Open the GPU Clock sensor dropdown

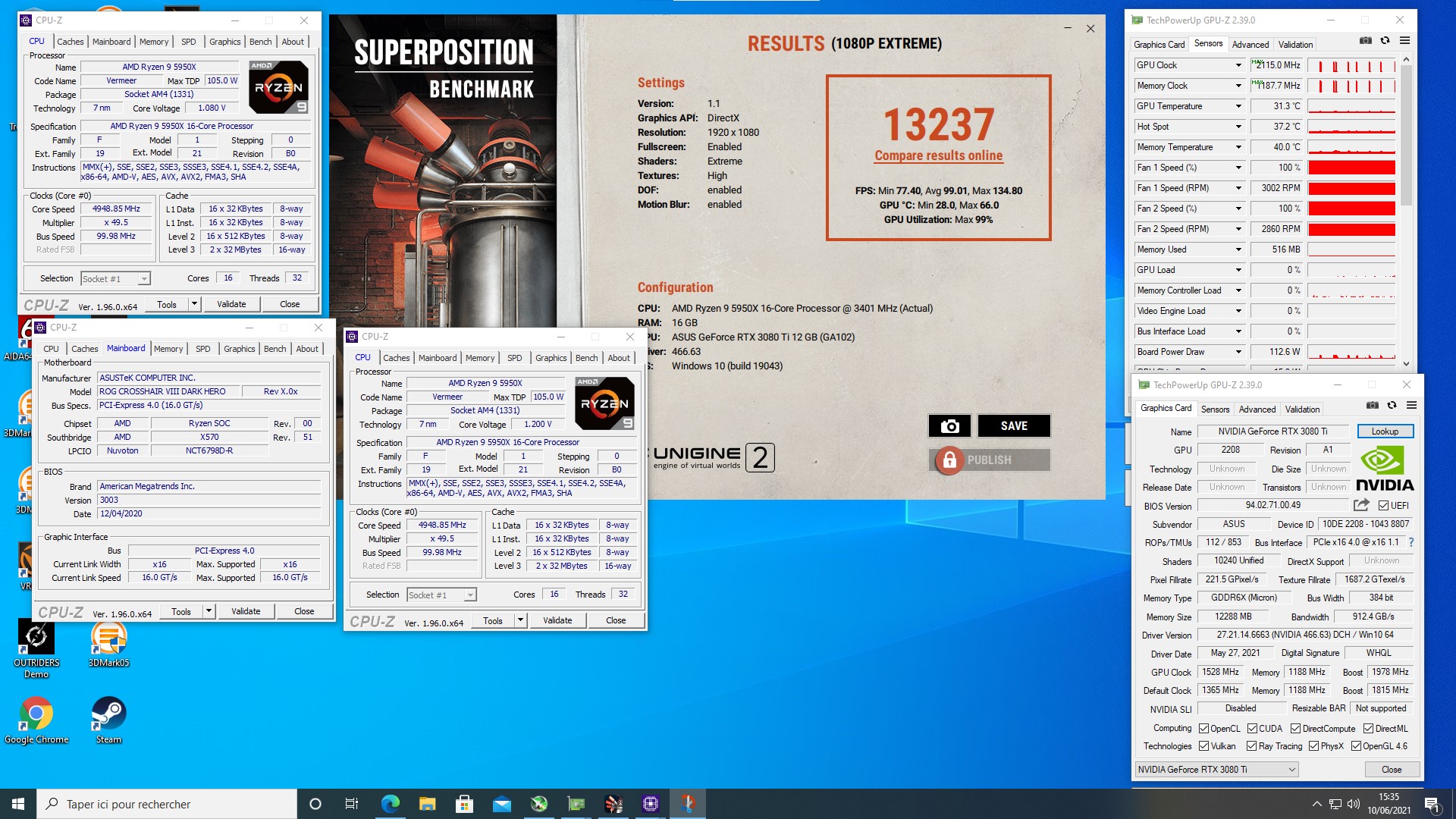(1238, 65)
